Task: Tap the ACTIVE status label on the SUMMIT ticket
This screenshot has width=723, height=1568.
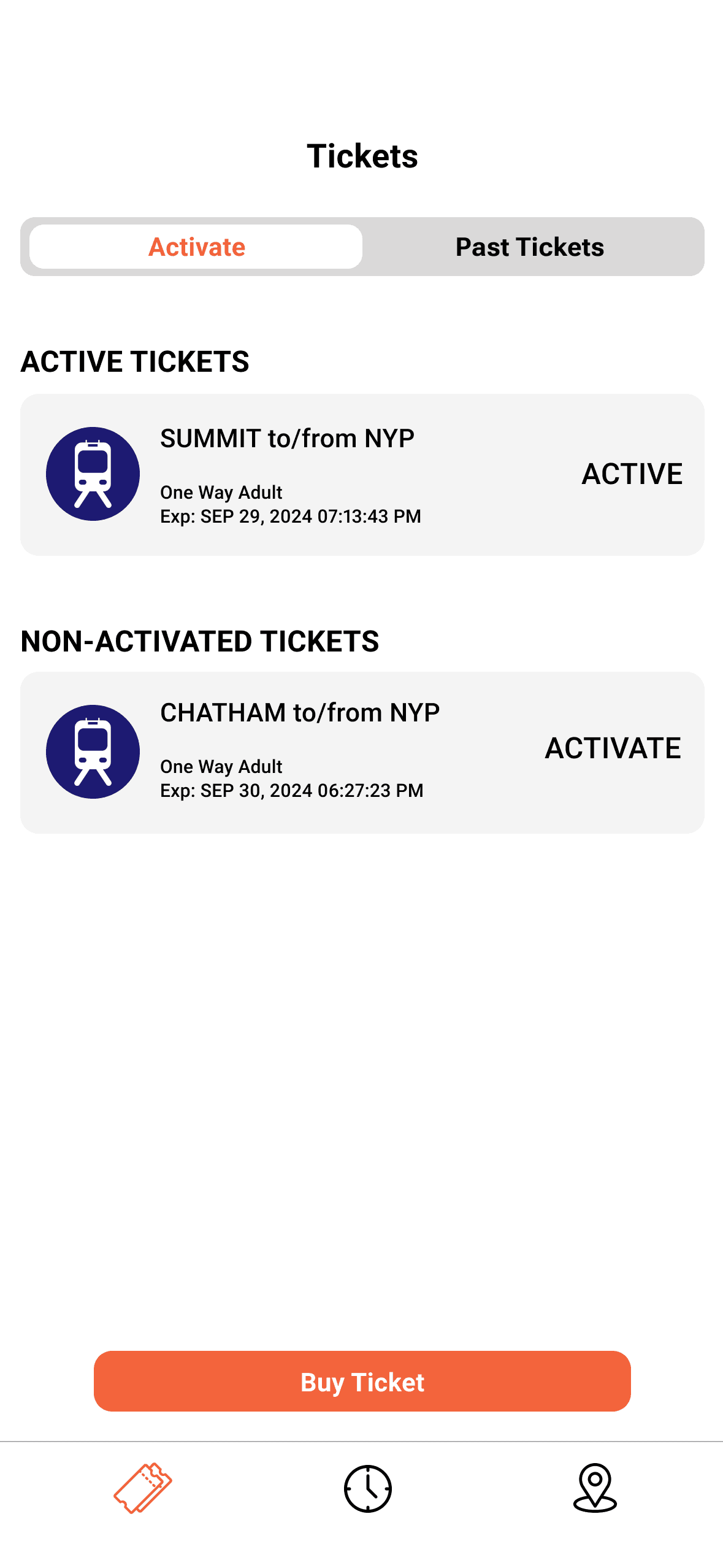Action: (632, 474)
